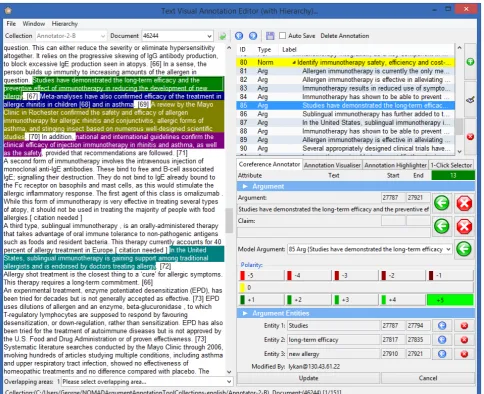
Task: Remove Entity 1 with its red icon
Action: 464,326
